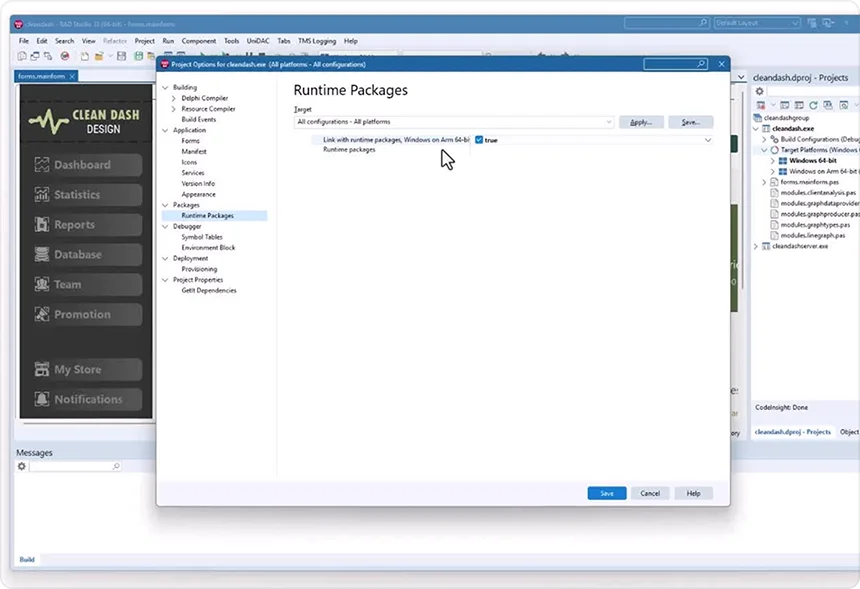Click the Messages panel search field
Screen dimensions: 860x589
click(75, 466)
